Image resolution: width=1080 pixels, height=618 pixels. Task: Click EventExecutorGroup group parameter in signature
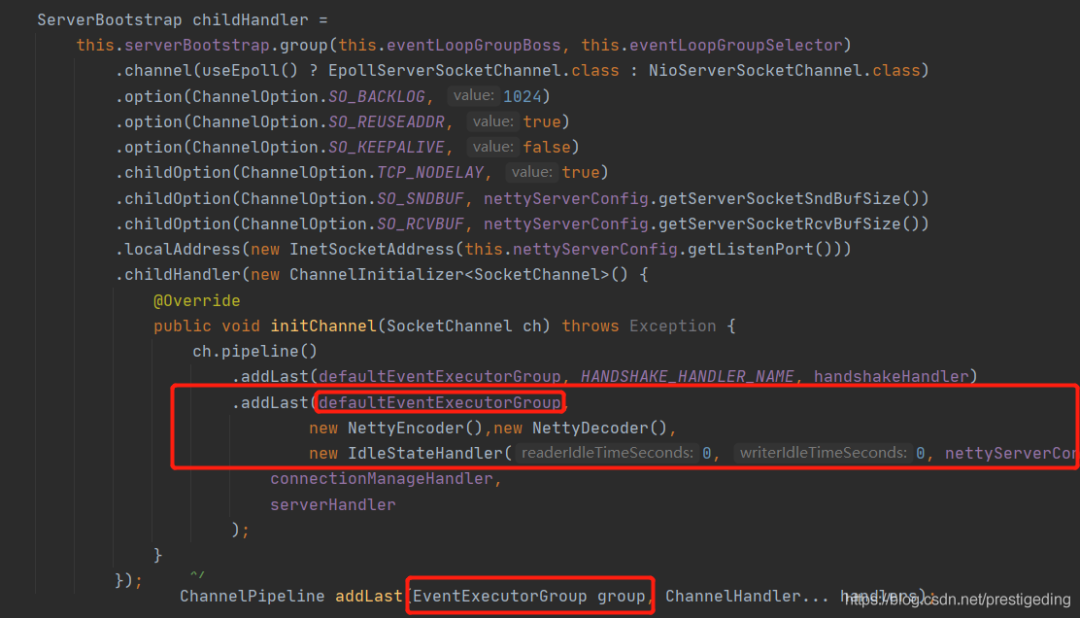pyautogui.click(x=529, y=597)
